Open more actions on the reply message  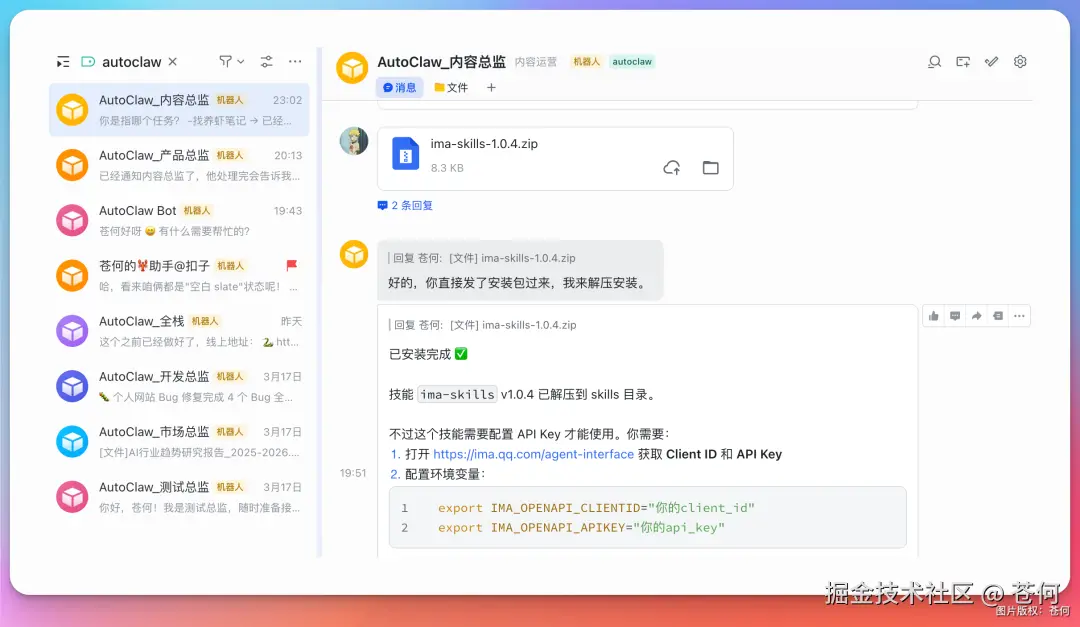[x=1019, y=314]
